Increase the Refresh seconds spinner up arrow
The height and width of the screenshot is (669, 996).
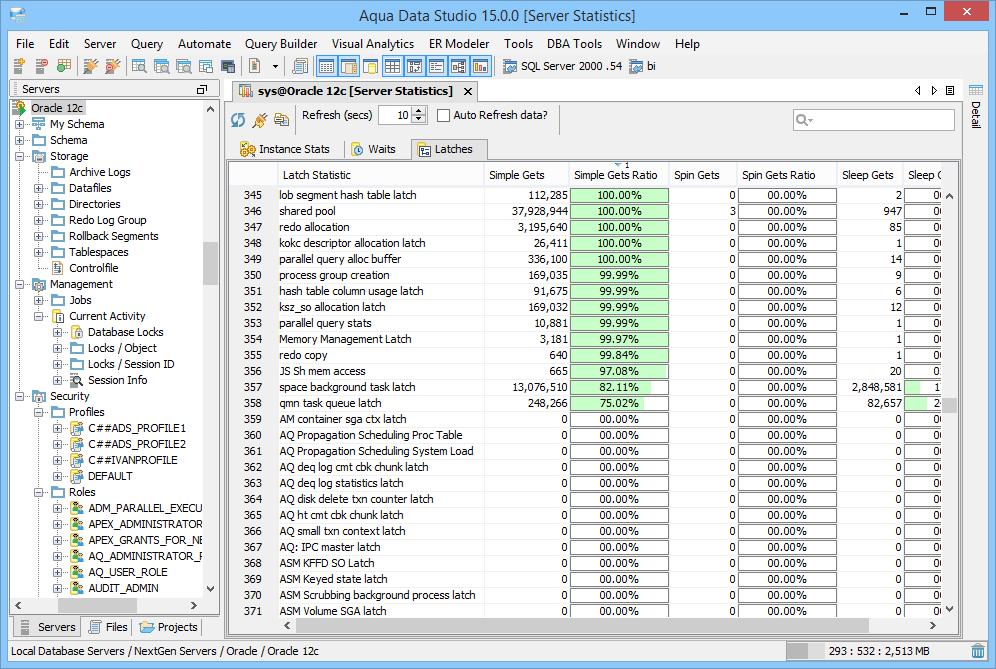point(419,111)
